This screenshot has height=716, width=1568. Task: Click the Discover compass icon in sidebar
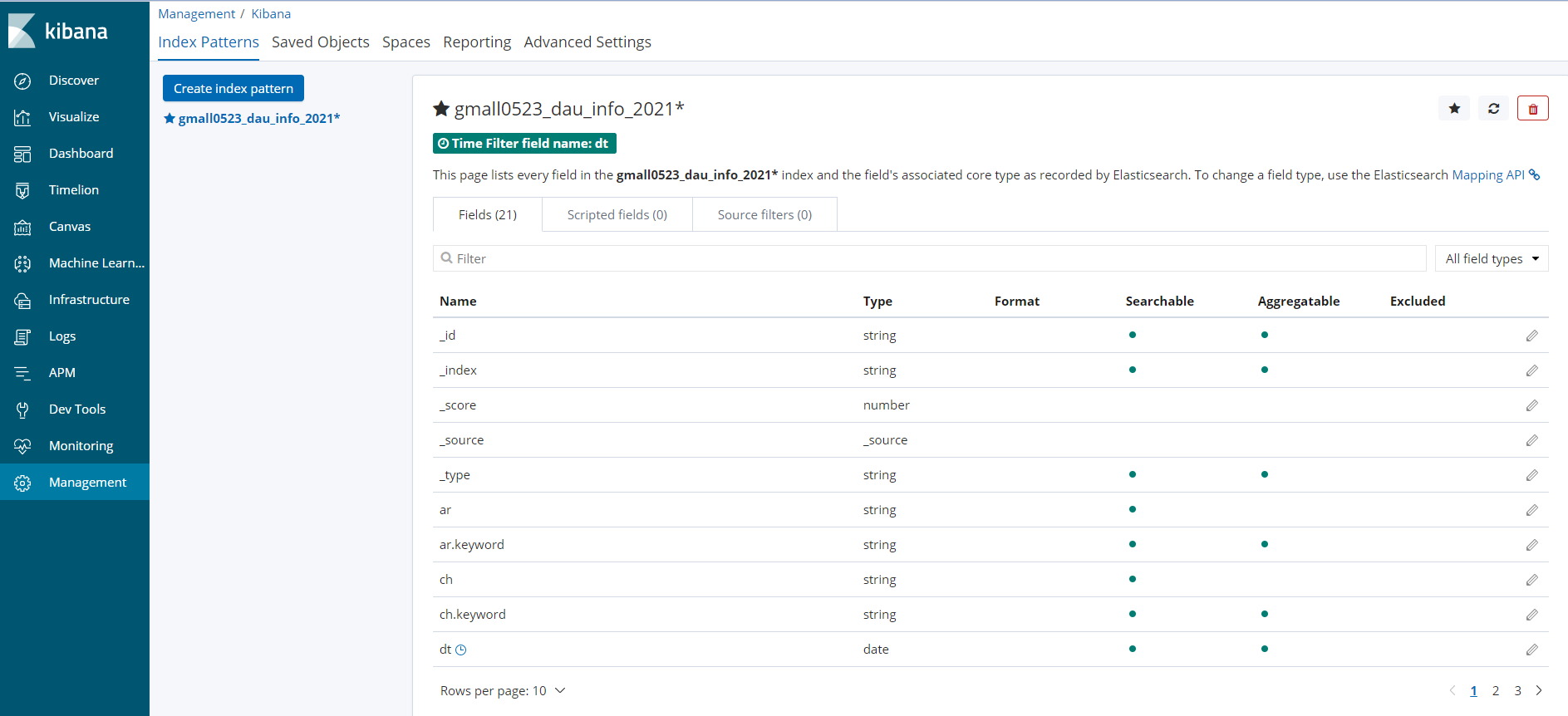pyautogui.click(x=22, y=81)
